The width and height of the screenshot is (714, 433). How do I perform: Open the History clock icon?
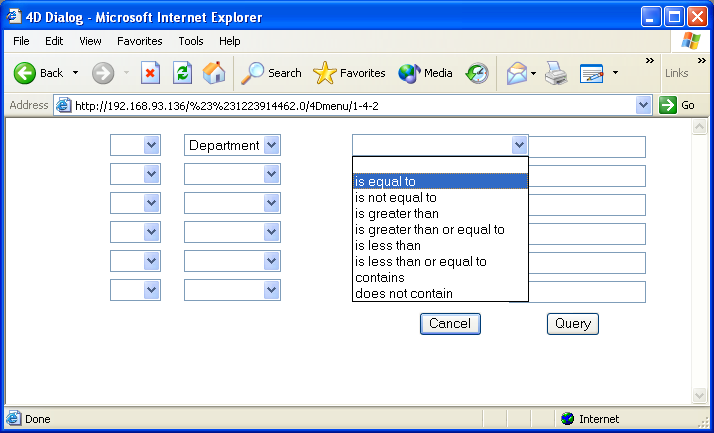477,73
